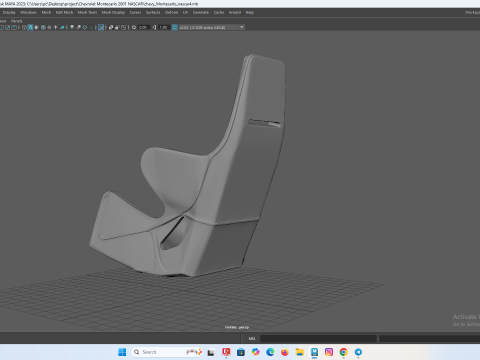Click the exposure value field showing 0.00

pos(143,27)
